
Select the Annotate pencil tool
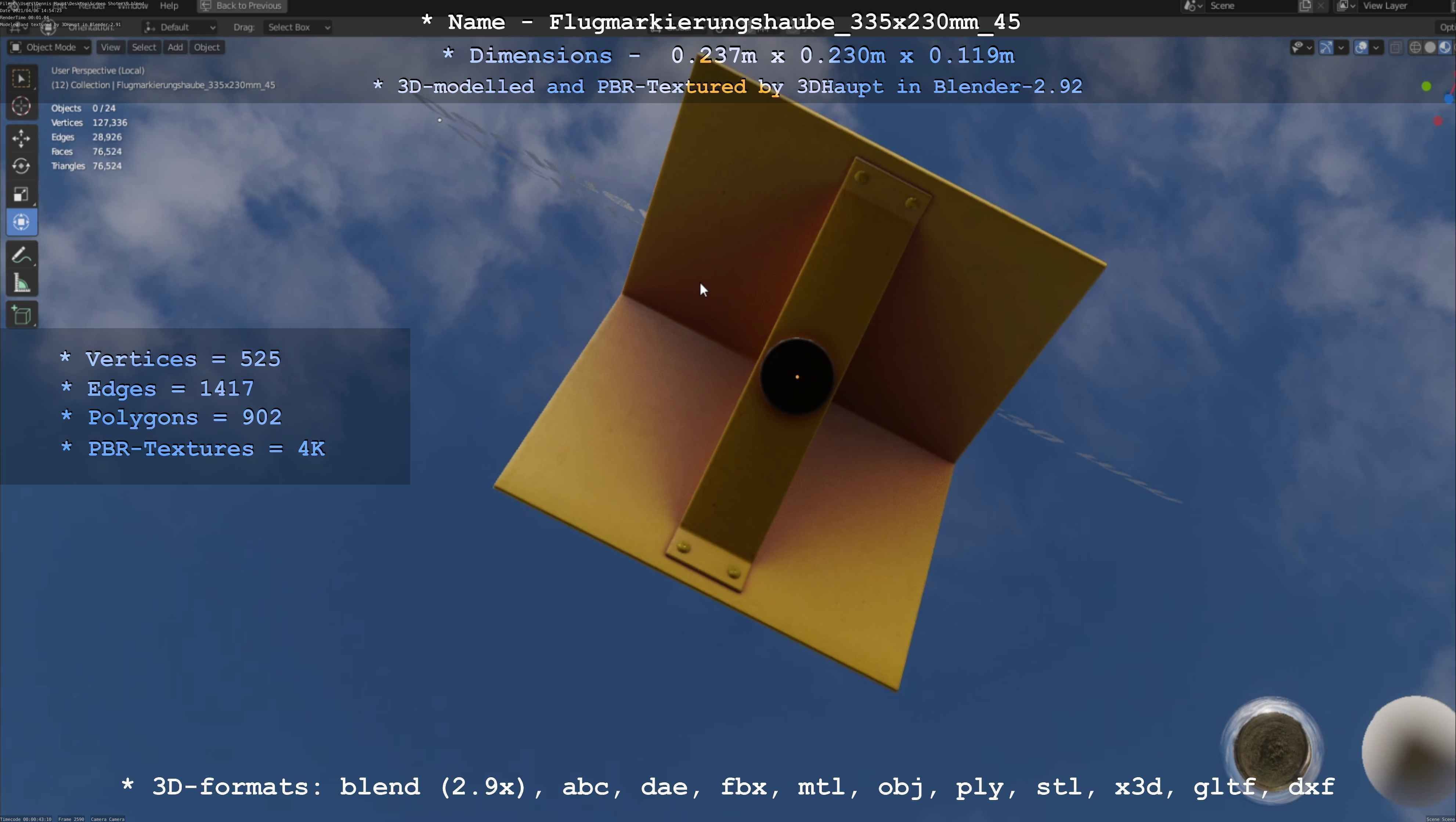tap(21, 256)
